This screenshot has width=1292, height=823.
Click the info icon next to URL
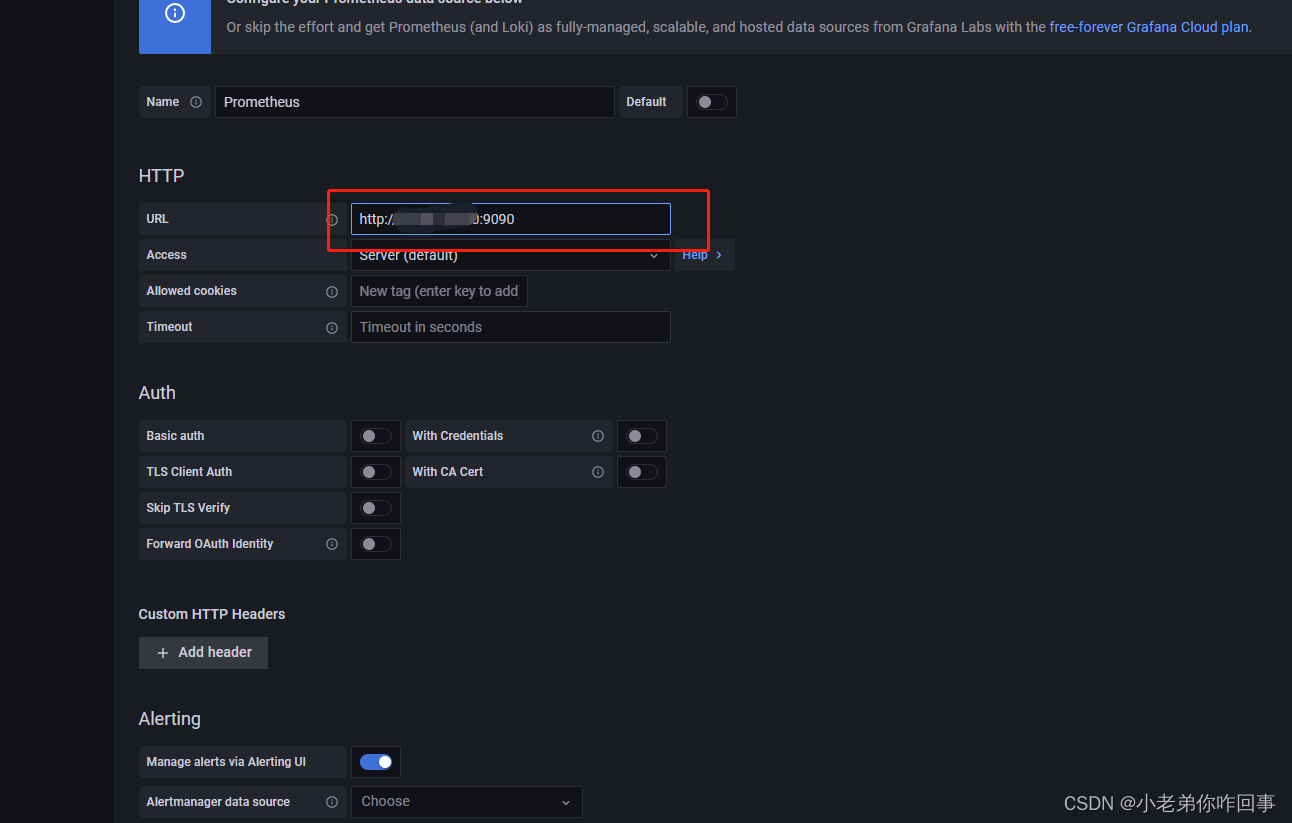coord(332,220)
